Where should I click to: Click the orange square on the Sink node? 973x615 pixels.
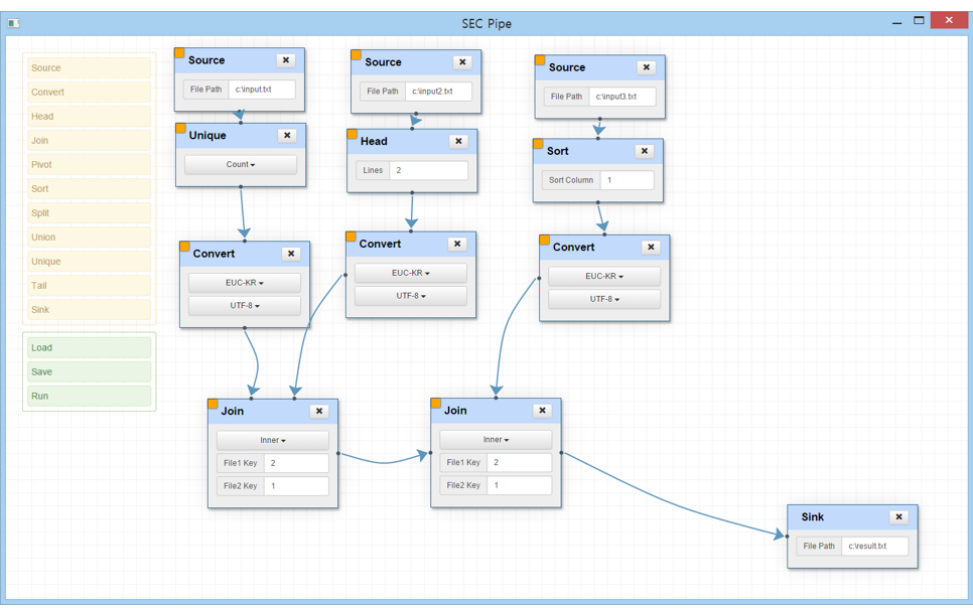[793, 510]
